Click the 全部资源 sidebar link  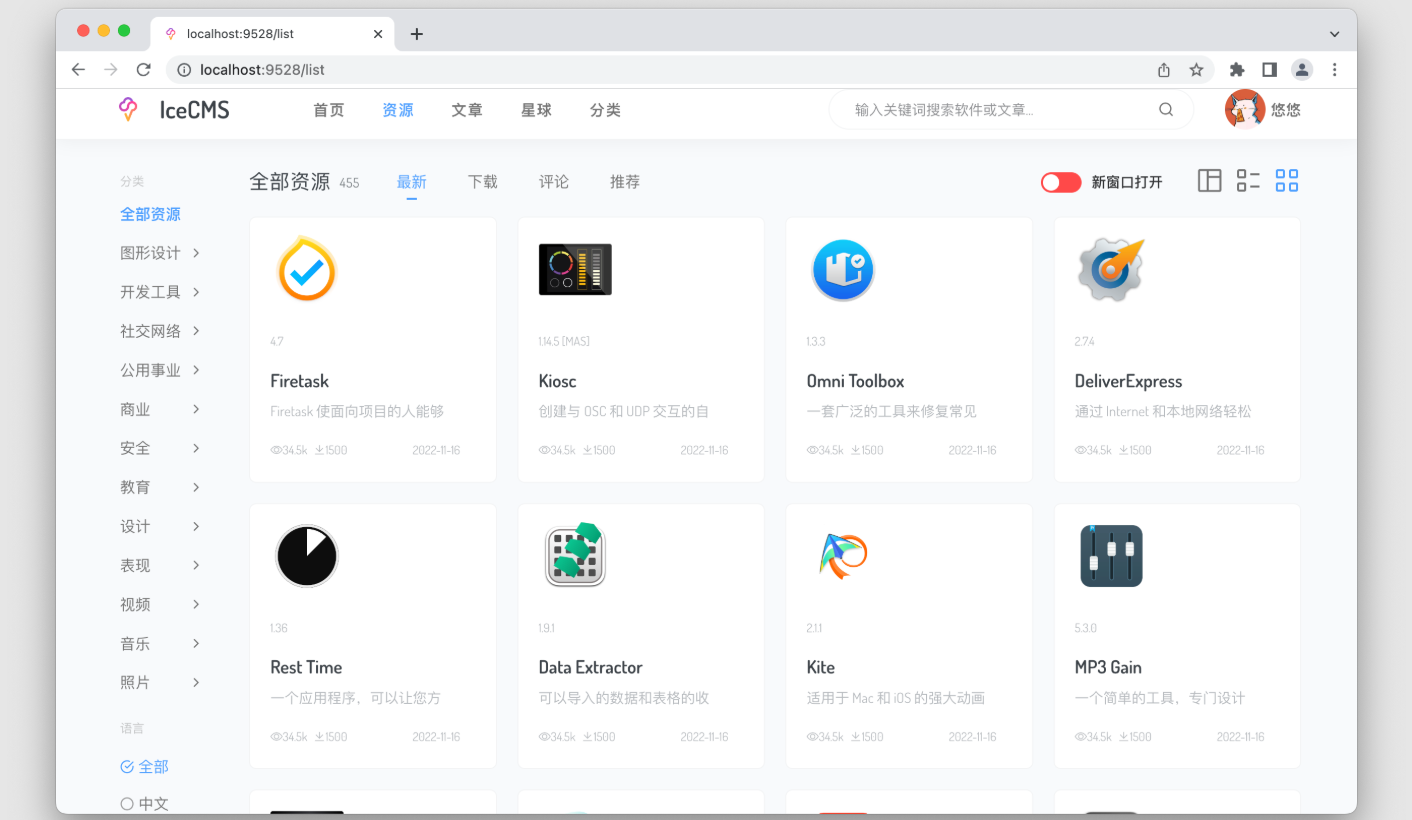coord(150,214)
